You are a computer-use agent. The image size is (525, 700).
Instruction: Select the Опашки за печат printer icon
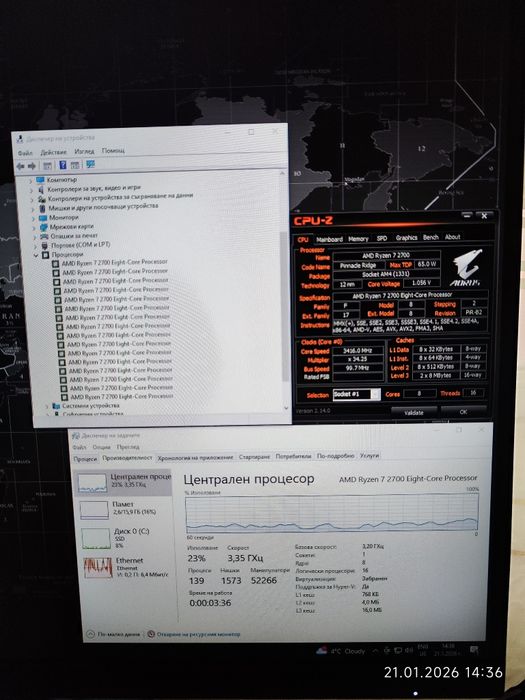(x=44, y=236)
